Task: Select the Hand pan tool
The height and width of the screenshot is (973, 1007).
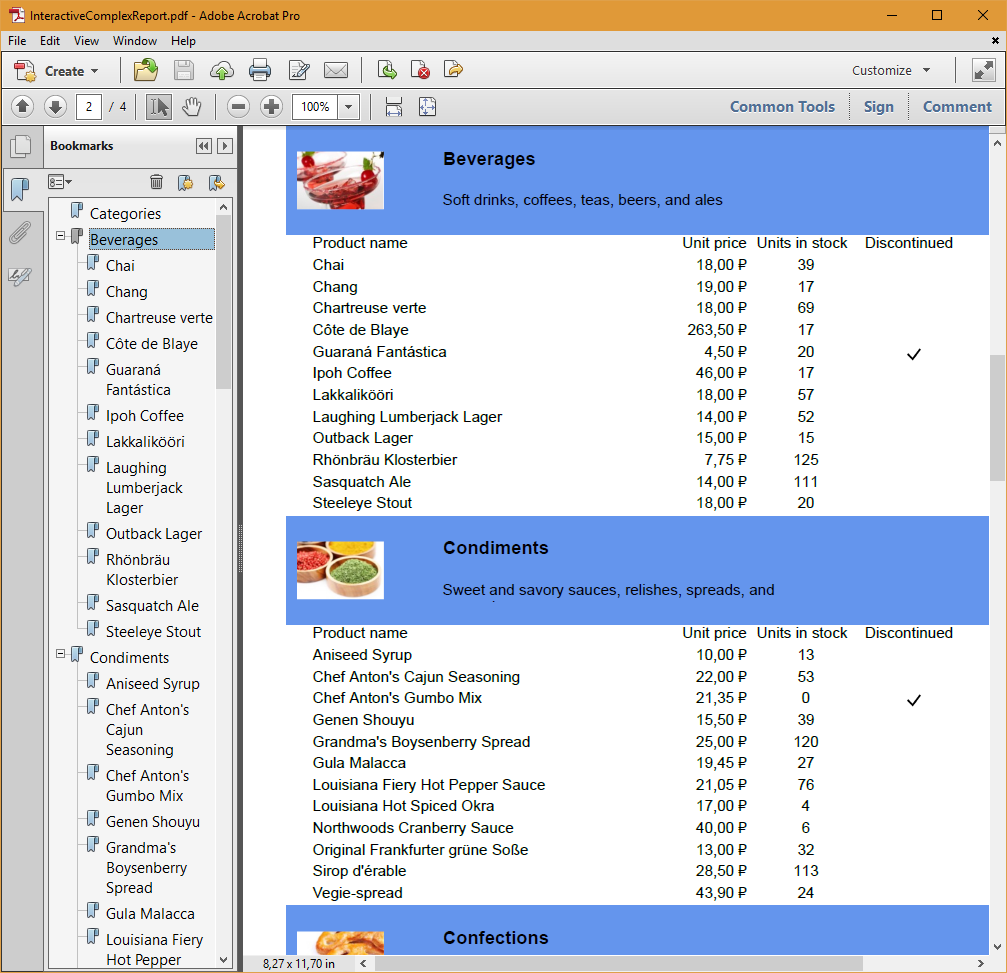Action: pos(191,107)
